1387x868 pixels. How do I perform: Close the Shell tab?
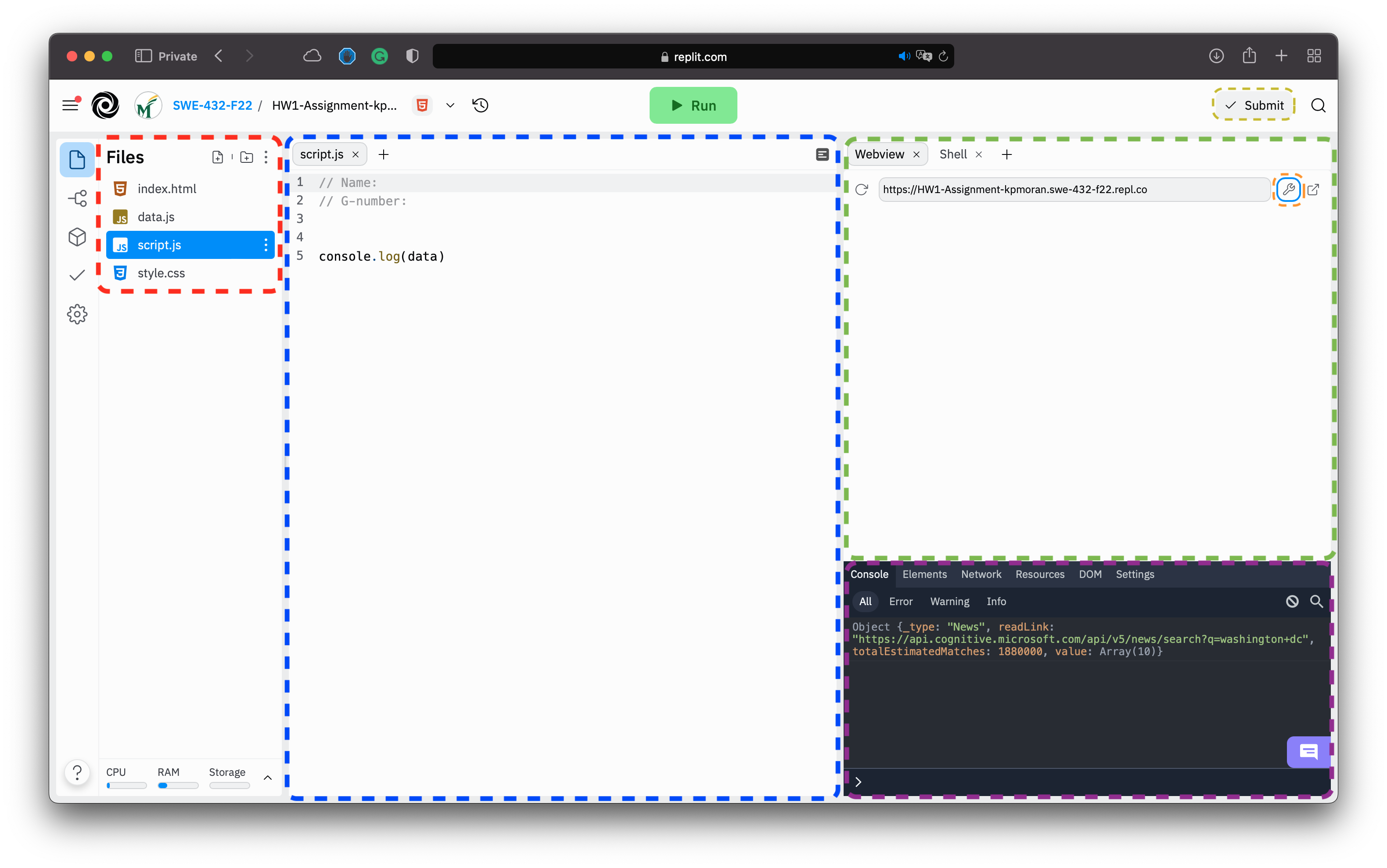979,154
